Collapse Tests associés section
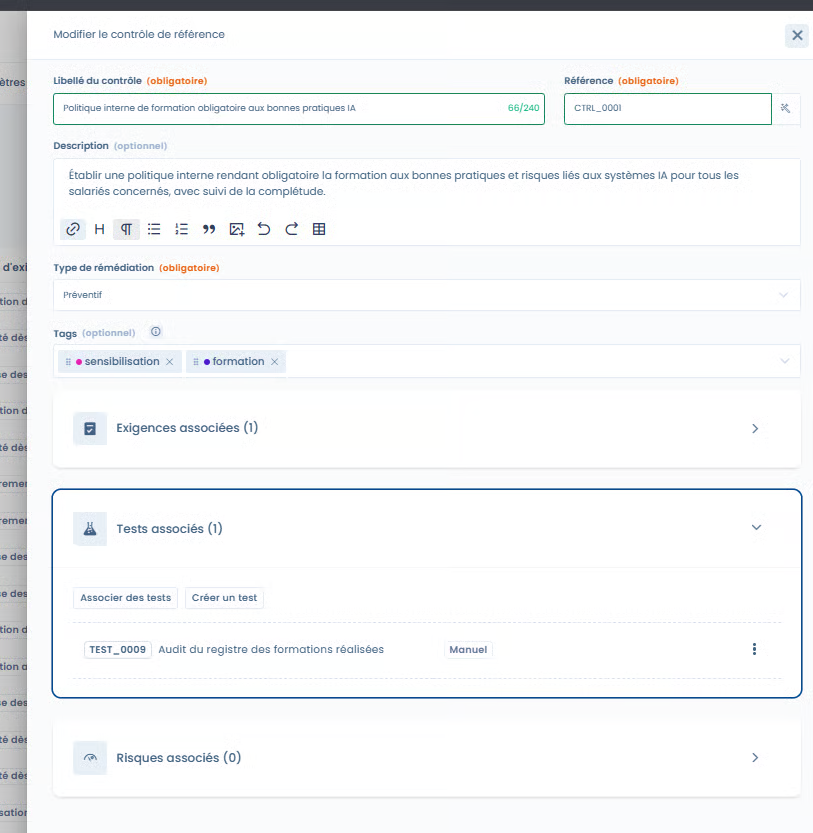Viewport: 813px width, 833px height. pos(756,528)
